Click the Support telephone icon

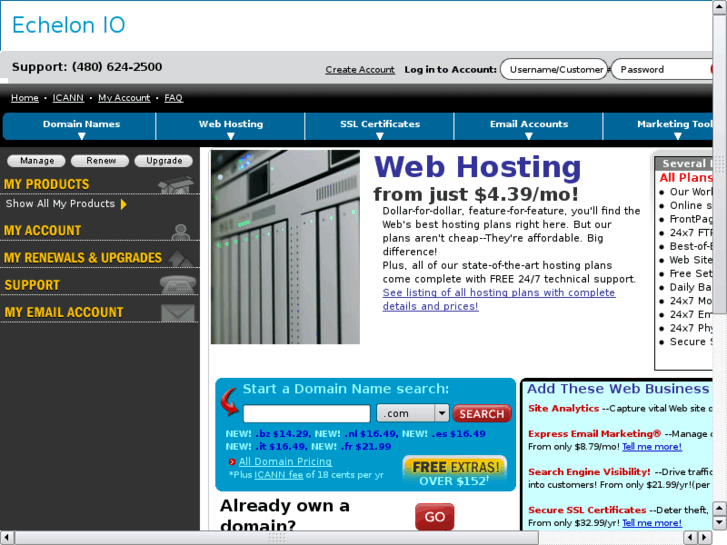pos(179,285)
